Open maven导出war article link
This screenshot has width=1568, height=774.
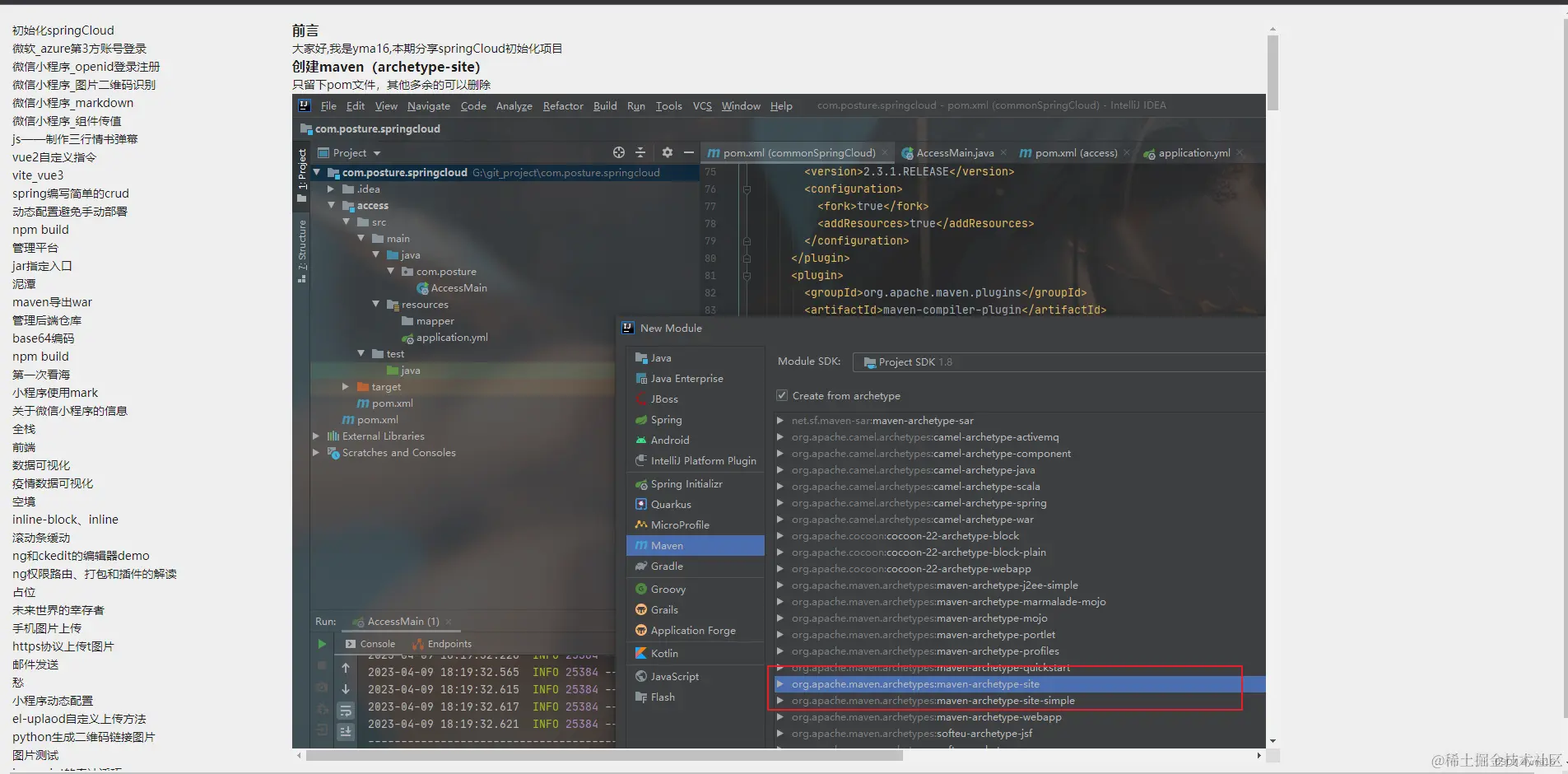[52, 302]
